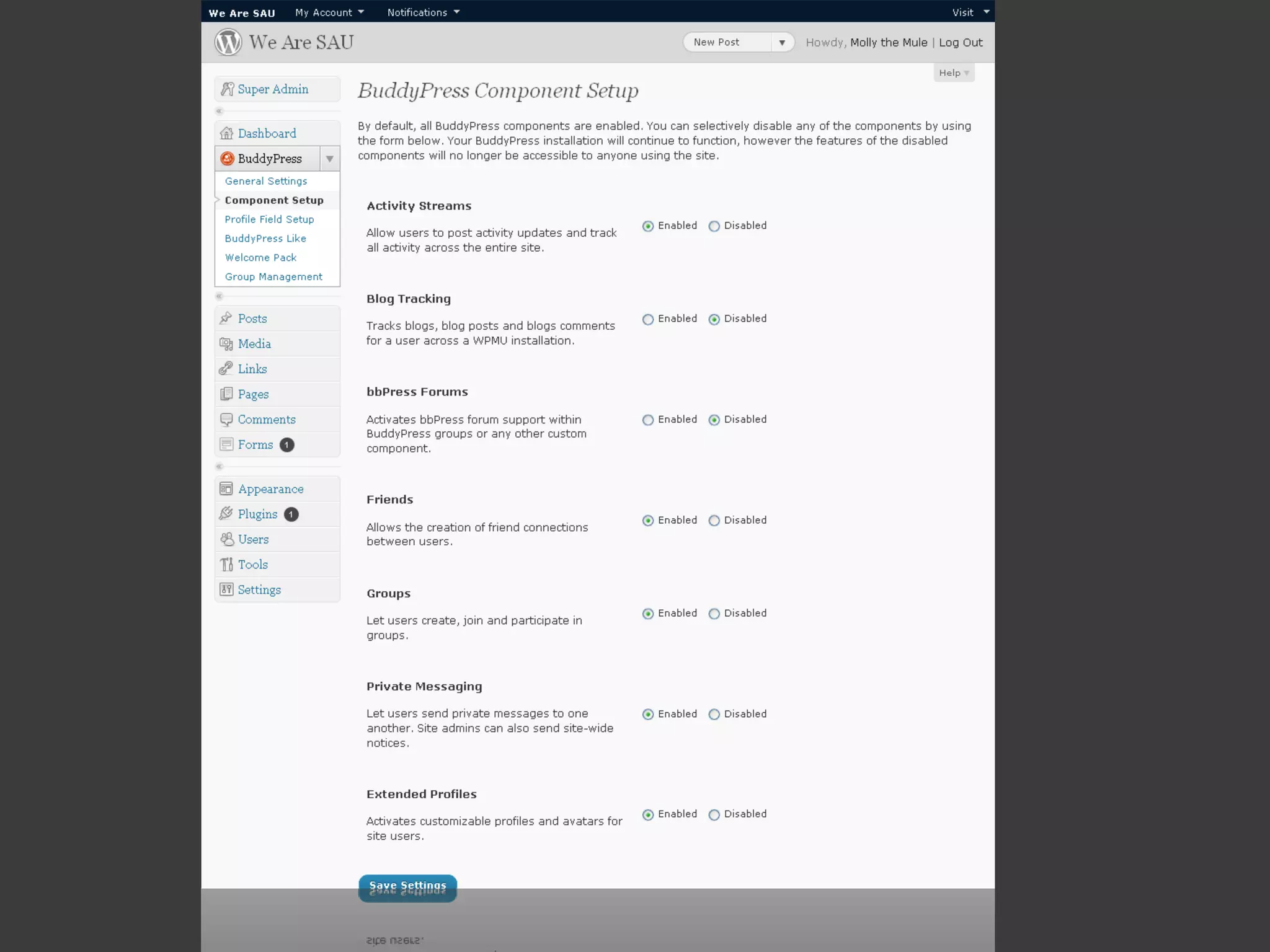Viewport: 1270px width, 952px height.
Task: Click the Links chain icon
Action: click(226, 369)
